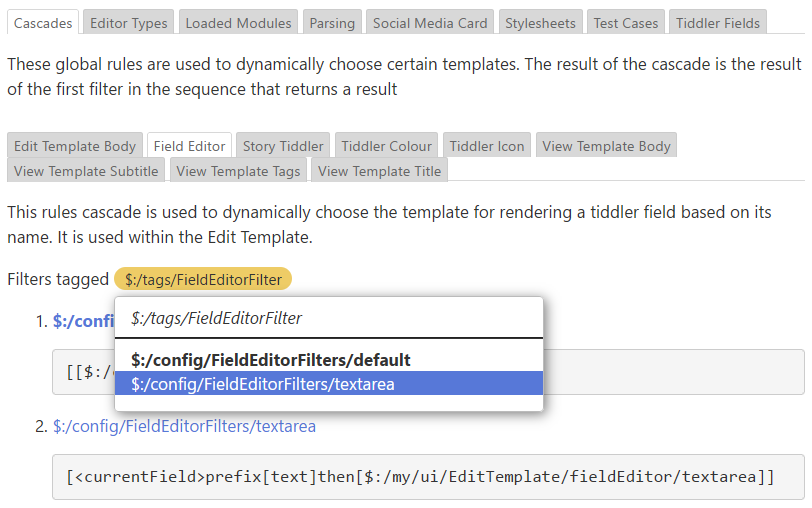The image size is (812, 508).
Task: Open the tag title at the top of the dropdown
Action: click(x=216, y=318)
